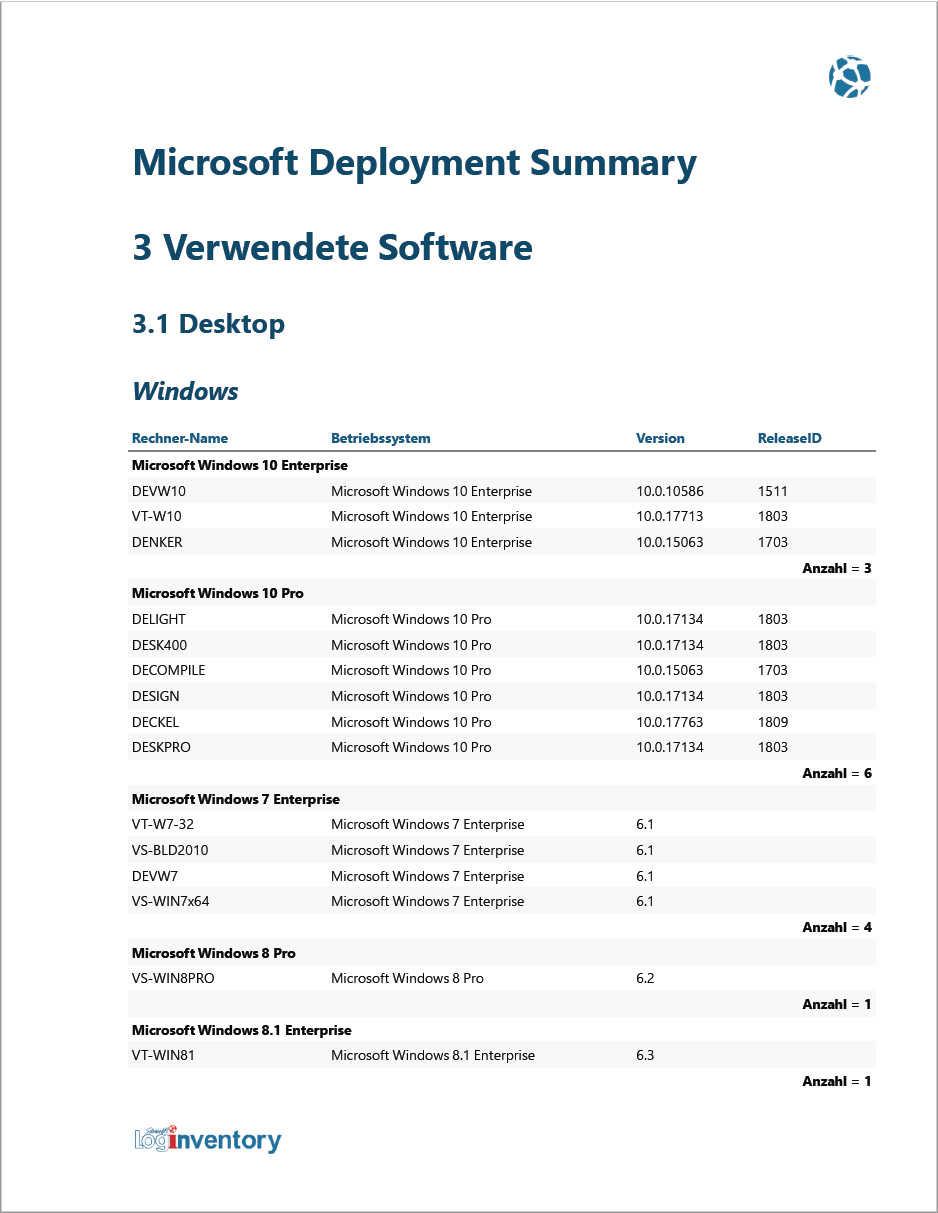This screenshot has height=1213, width=938.
Task: Click OS cell in VT-WIN81 row
Action: pos(433,1055)
